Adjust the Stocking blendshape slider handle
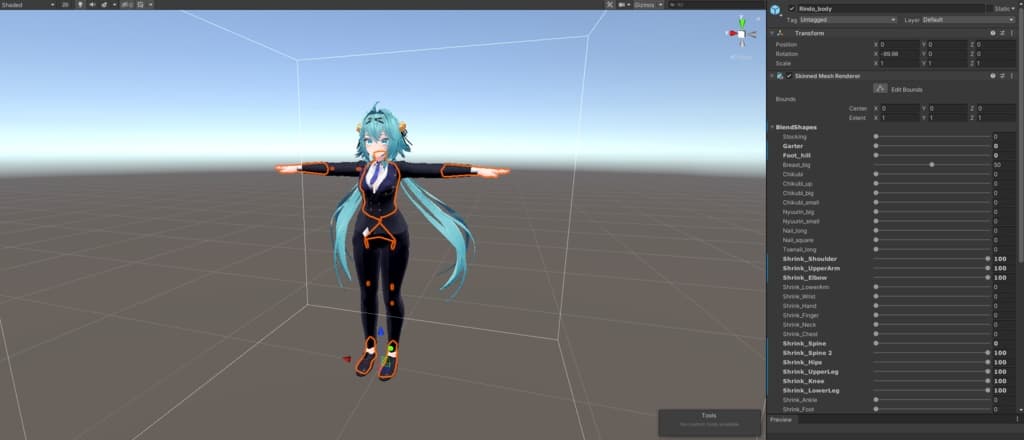Viewport: 1024px width, 440px height. tap(876, 137)
